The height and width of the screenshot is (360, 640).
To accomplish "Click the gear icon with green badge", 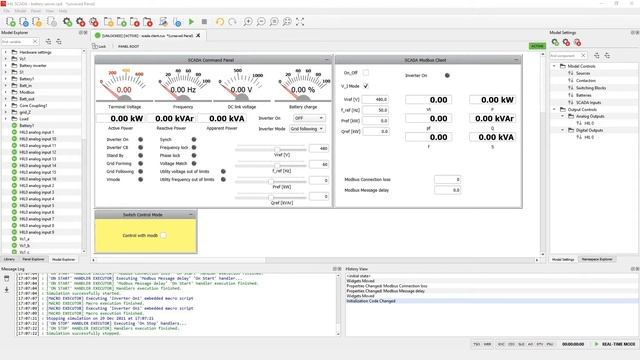I will (67, 22).
